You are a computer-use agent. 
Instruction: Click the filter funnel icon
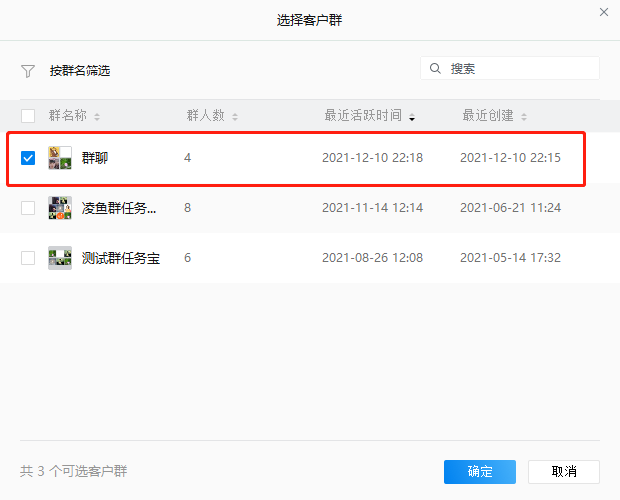point(28,71)
